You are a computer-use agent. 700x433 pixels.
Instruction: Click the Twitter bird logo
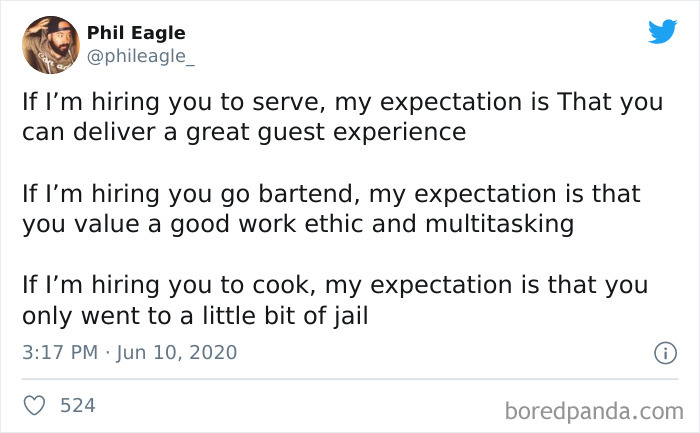tap(662, 32)
